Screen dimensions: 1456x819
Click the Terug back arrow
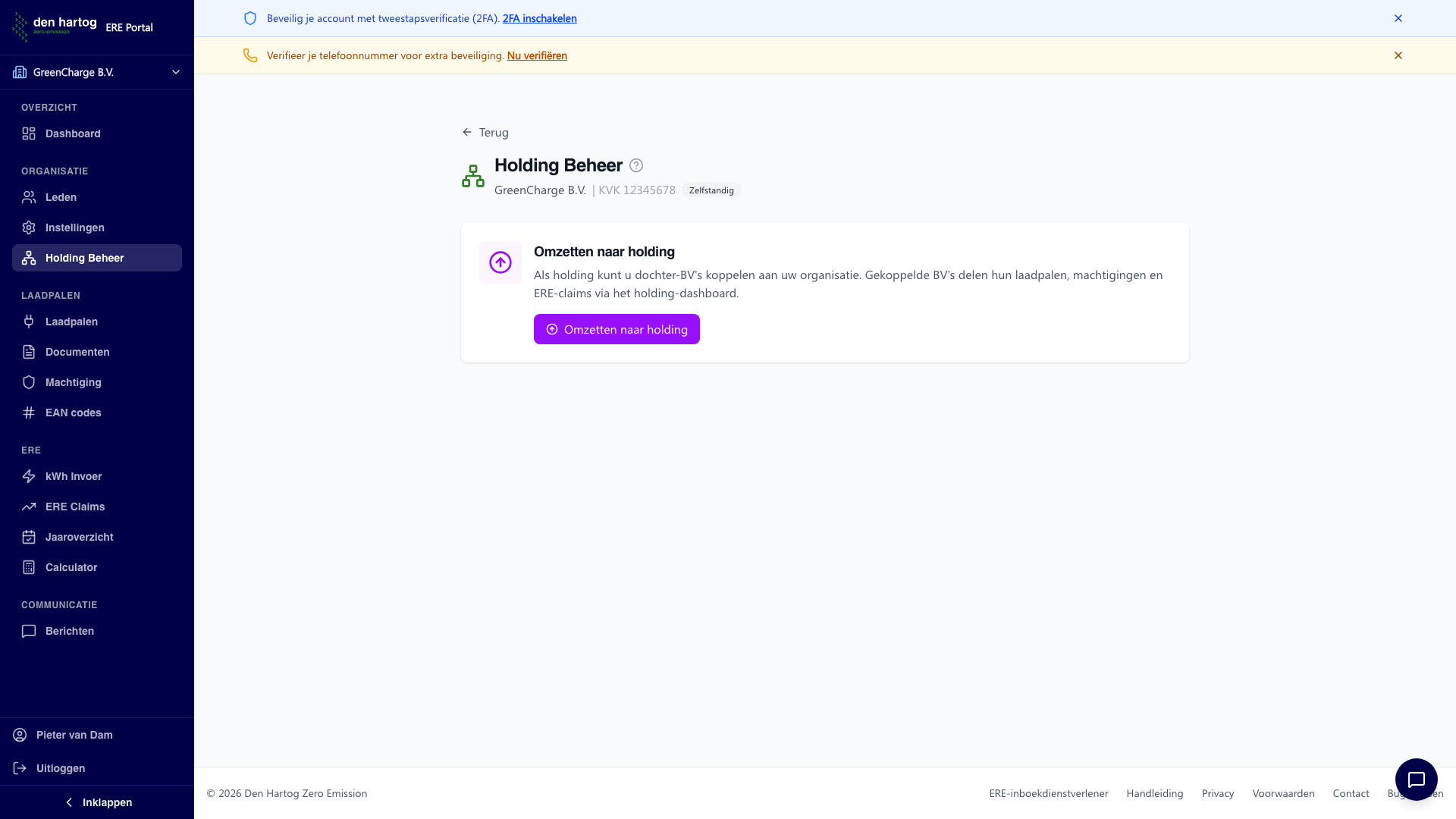point(467,132)
